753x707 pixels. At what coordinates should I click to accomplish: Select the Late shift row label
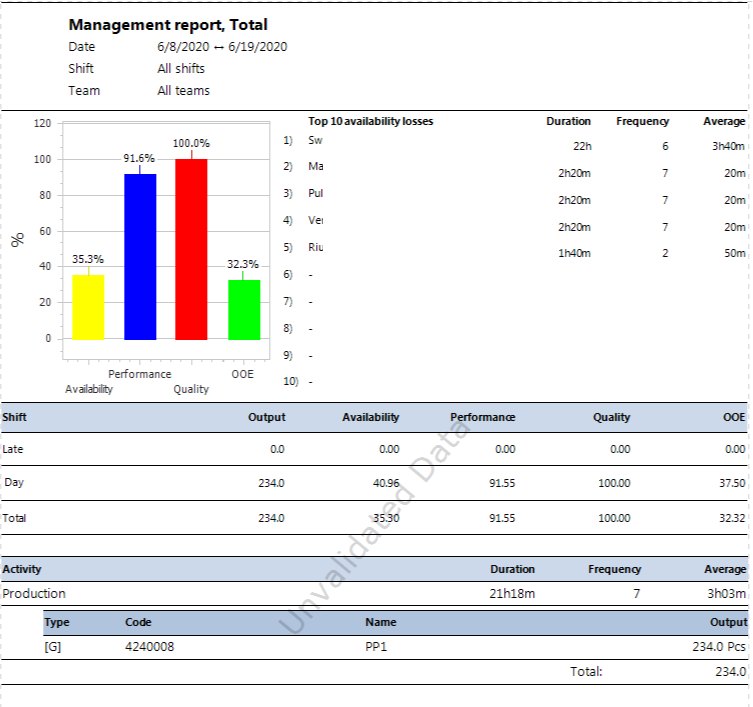coord(14,450)
